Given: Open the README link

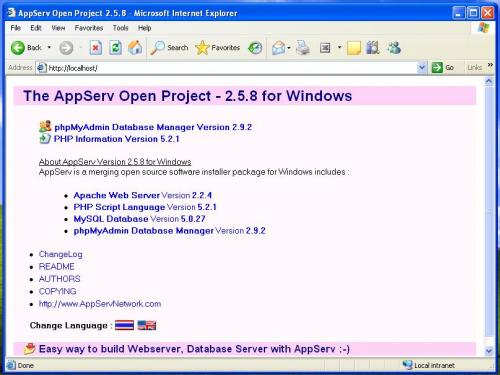Looking at the screenshot, I should (x=57, y=267).
